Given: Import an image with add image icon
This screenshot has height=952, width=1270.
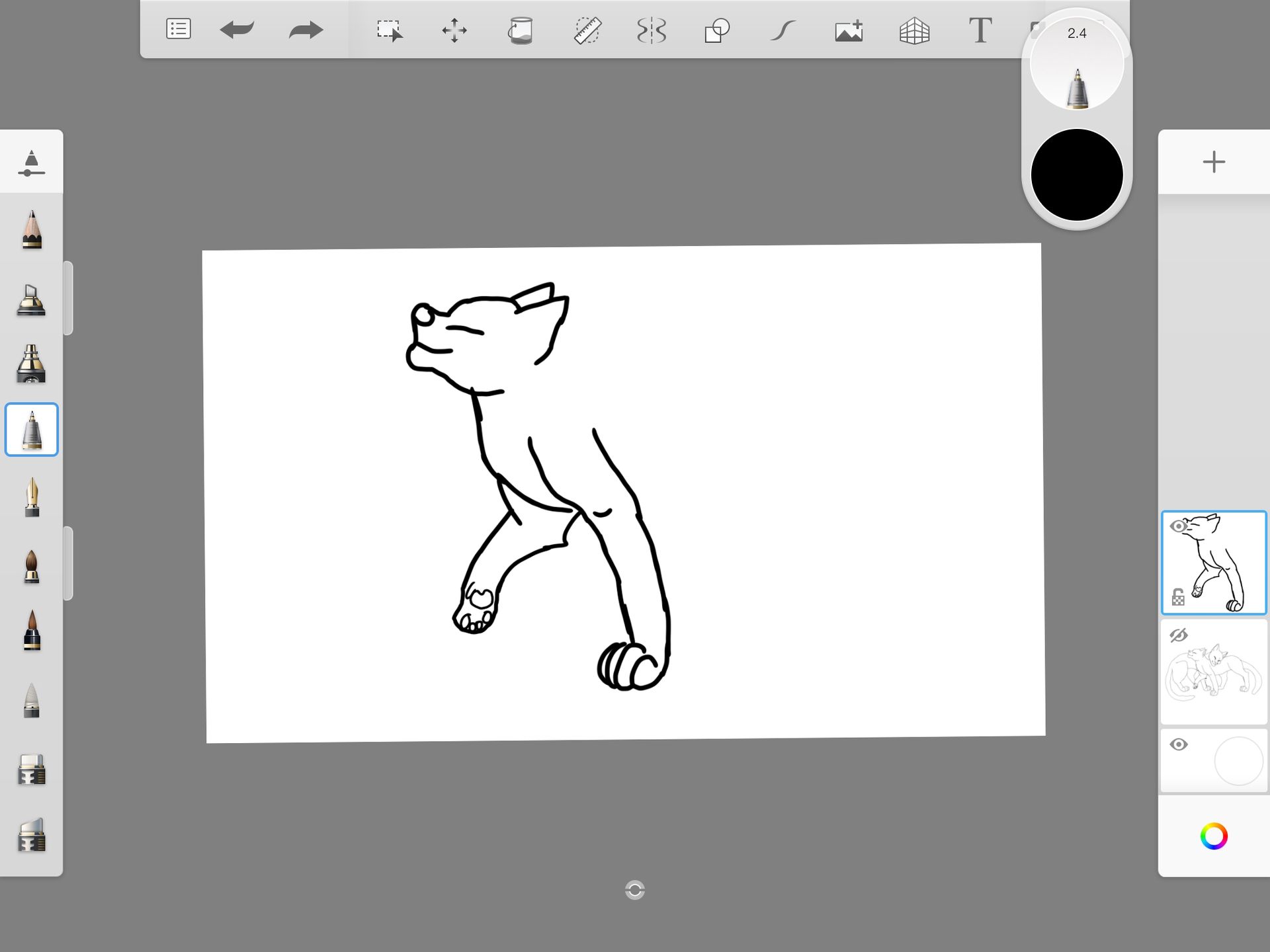Looking at the screenshot, I should coord(849,30).
